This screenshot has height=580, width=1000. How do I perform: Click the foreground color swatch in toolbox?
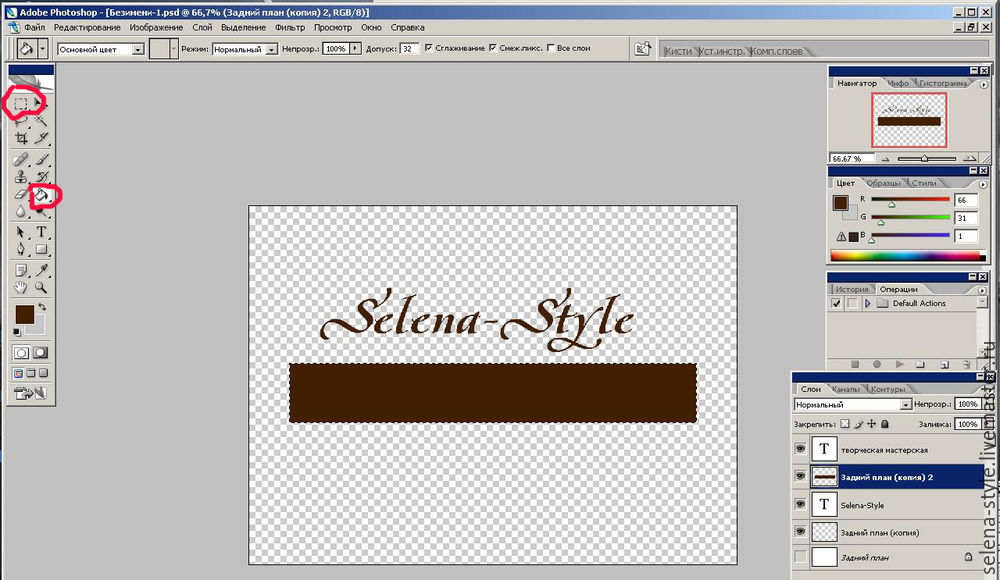24,313
